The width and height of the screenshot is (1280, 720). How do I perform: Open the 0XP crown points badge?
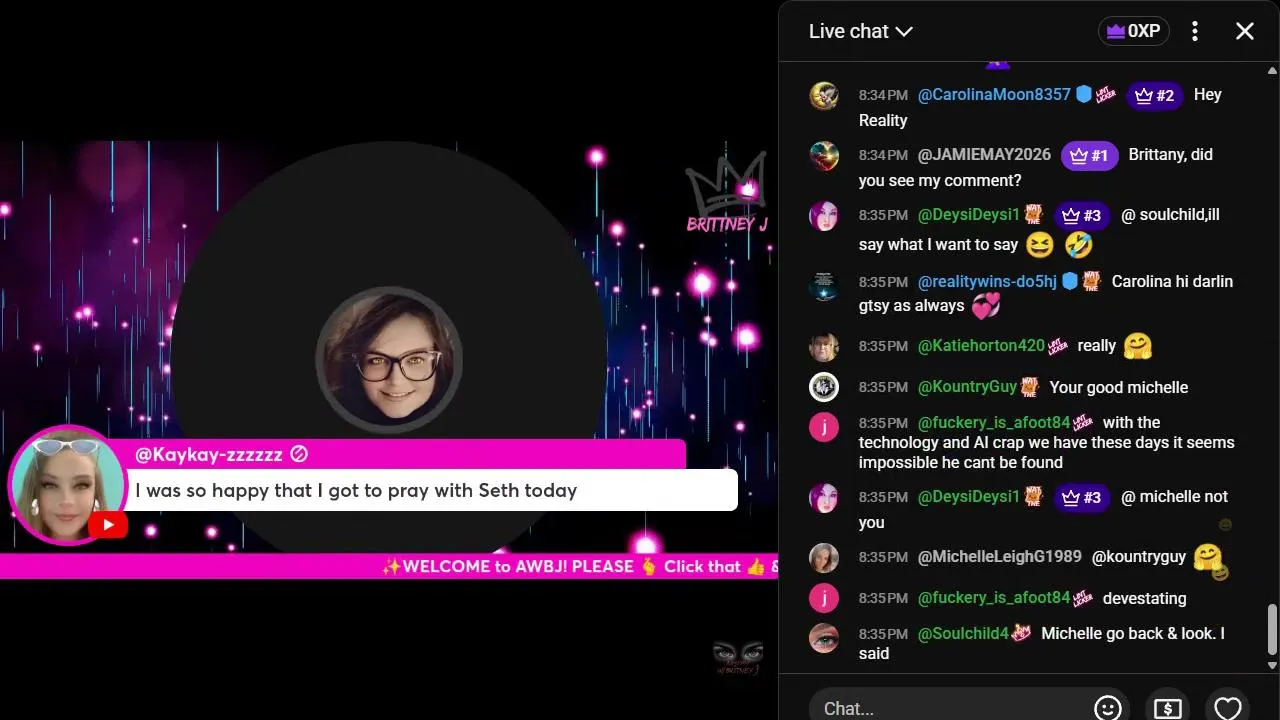tap(1133, 31)
